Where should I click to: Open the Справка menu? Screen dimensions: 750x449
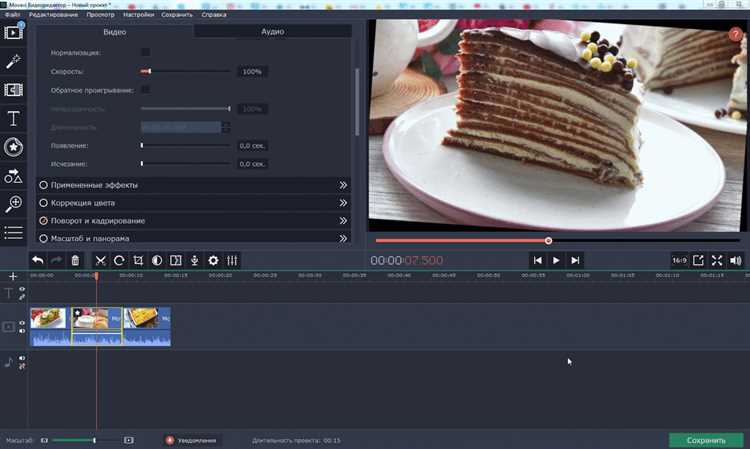pos(214,15)
